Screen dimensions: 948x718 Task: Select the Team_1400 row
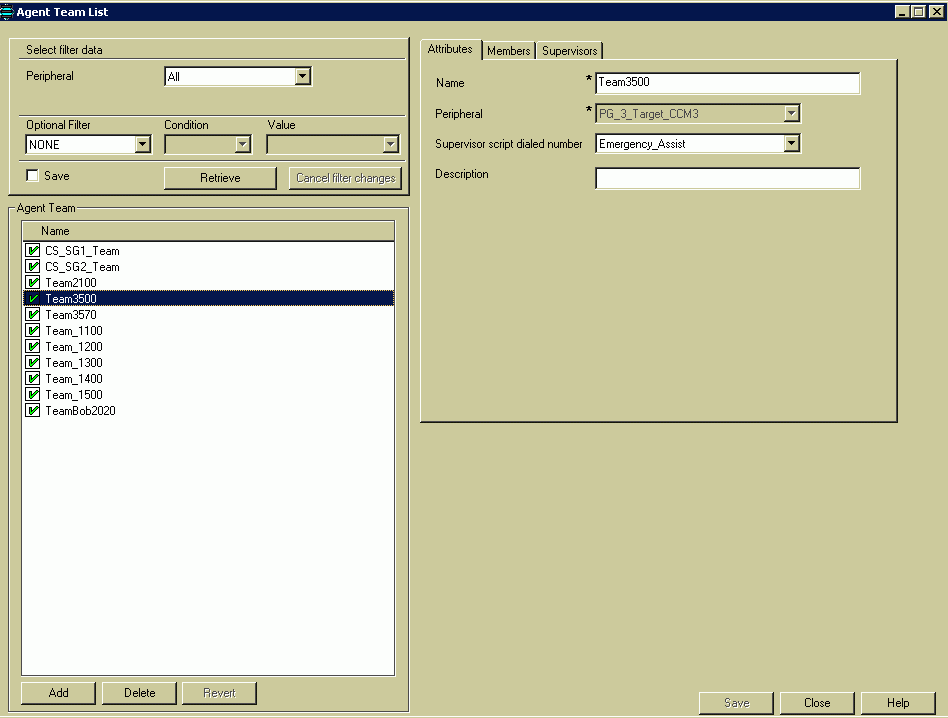208,378
